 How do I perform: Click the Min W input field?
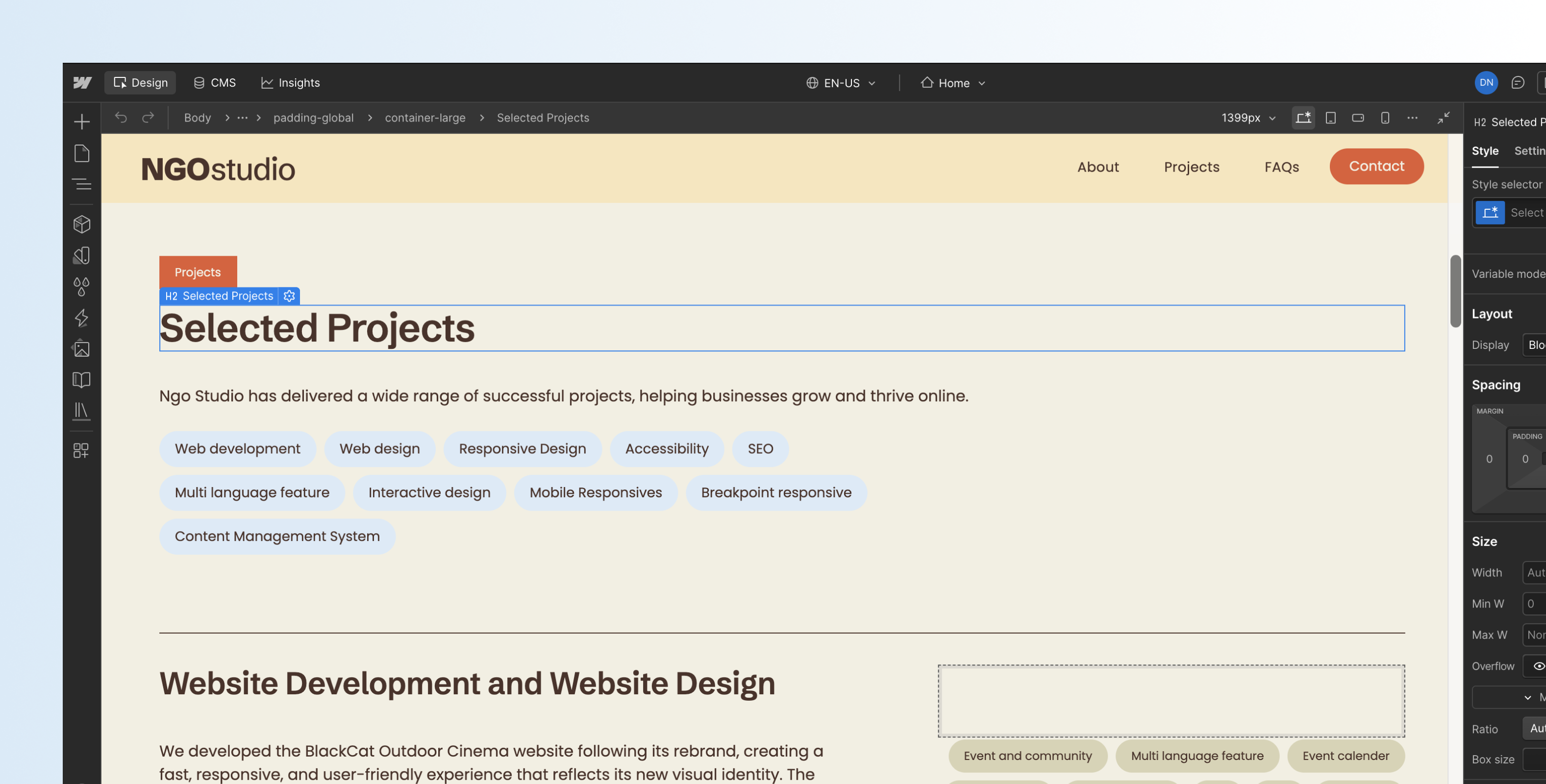coord(1535,604)
